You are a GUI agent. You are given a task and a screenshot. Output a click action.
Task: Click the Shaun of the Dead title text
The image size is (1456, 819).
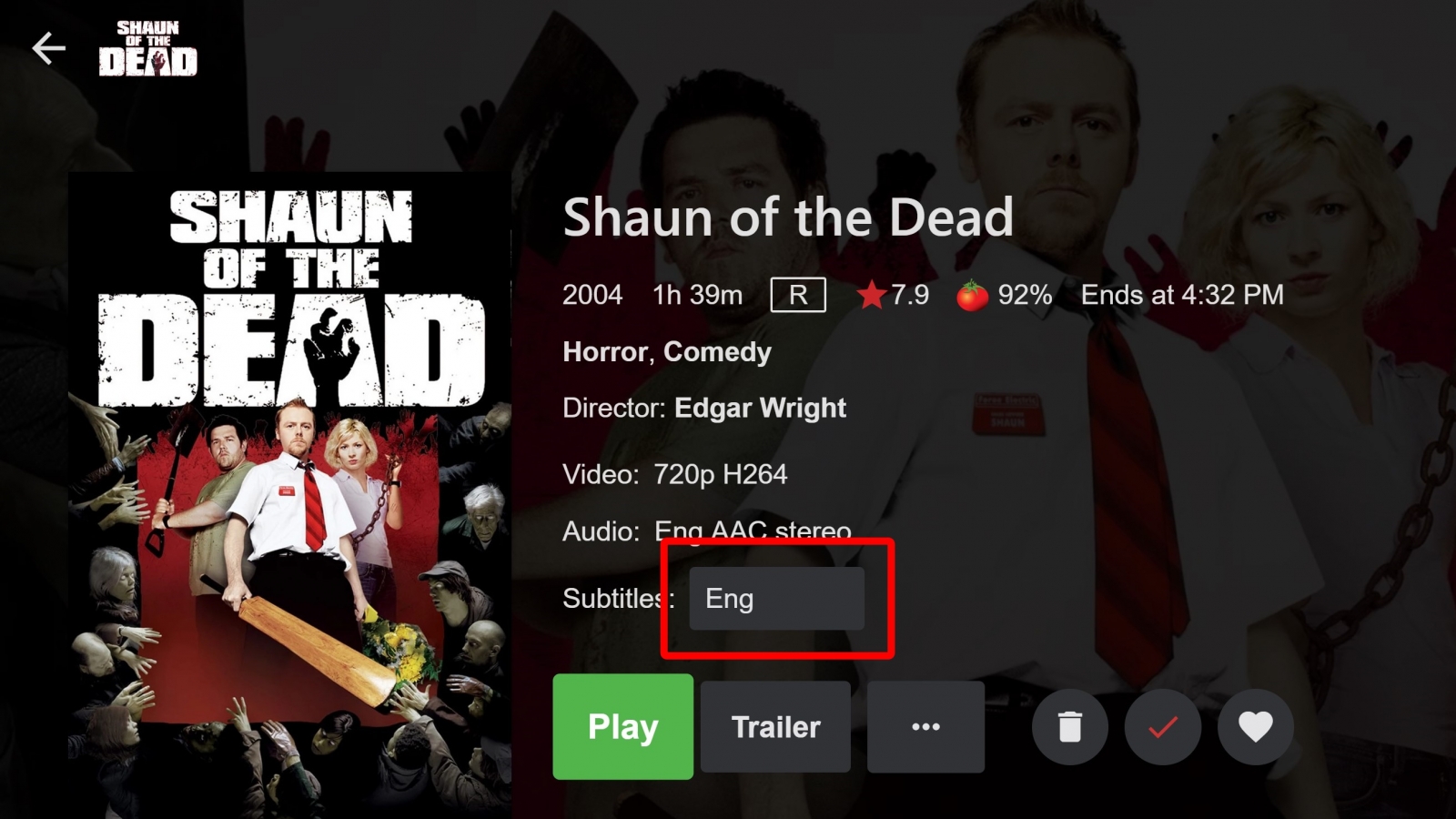click(788, 217)
